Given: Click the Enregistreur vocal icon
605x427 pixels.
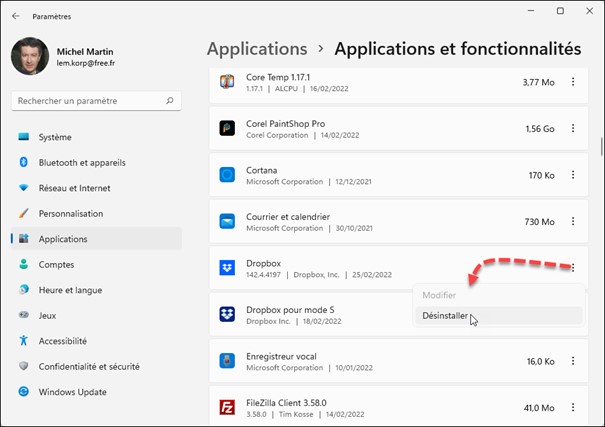Looking at the screenshot, I should [x=227, y=360].
